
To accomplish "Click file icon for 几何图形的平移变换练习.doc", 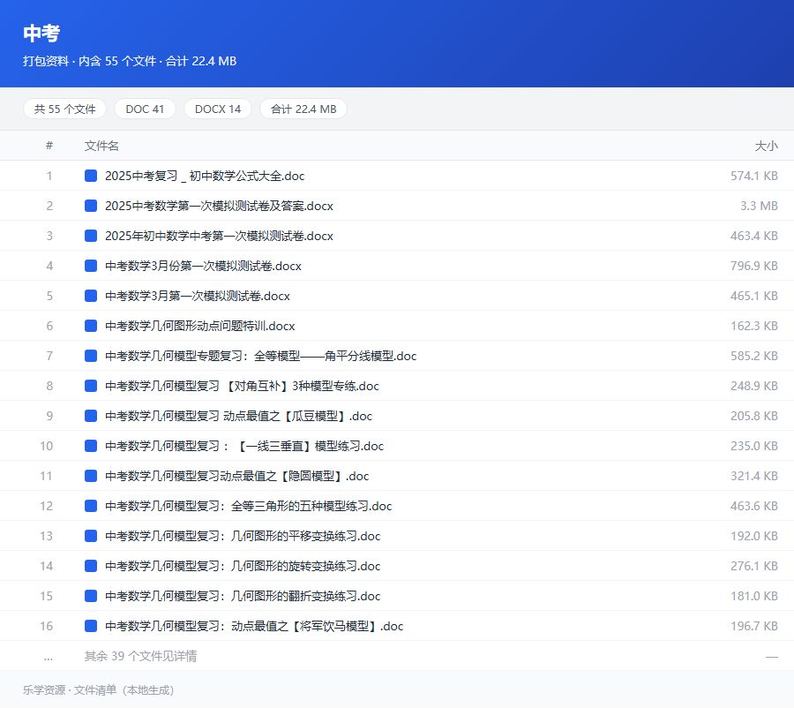I will [x=91, y=536].
